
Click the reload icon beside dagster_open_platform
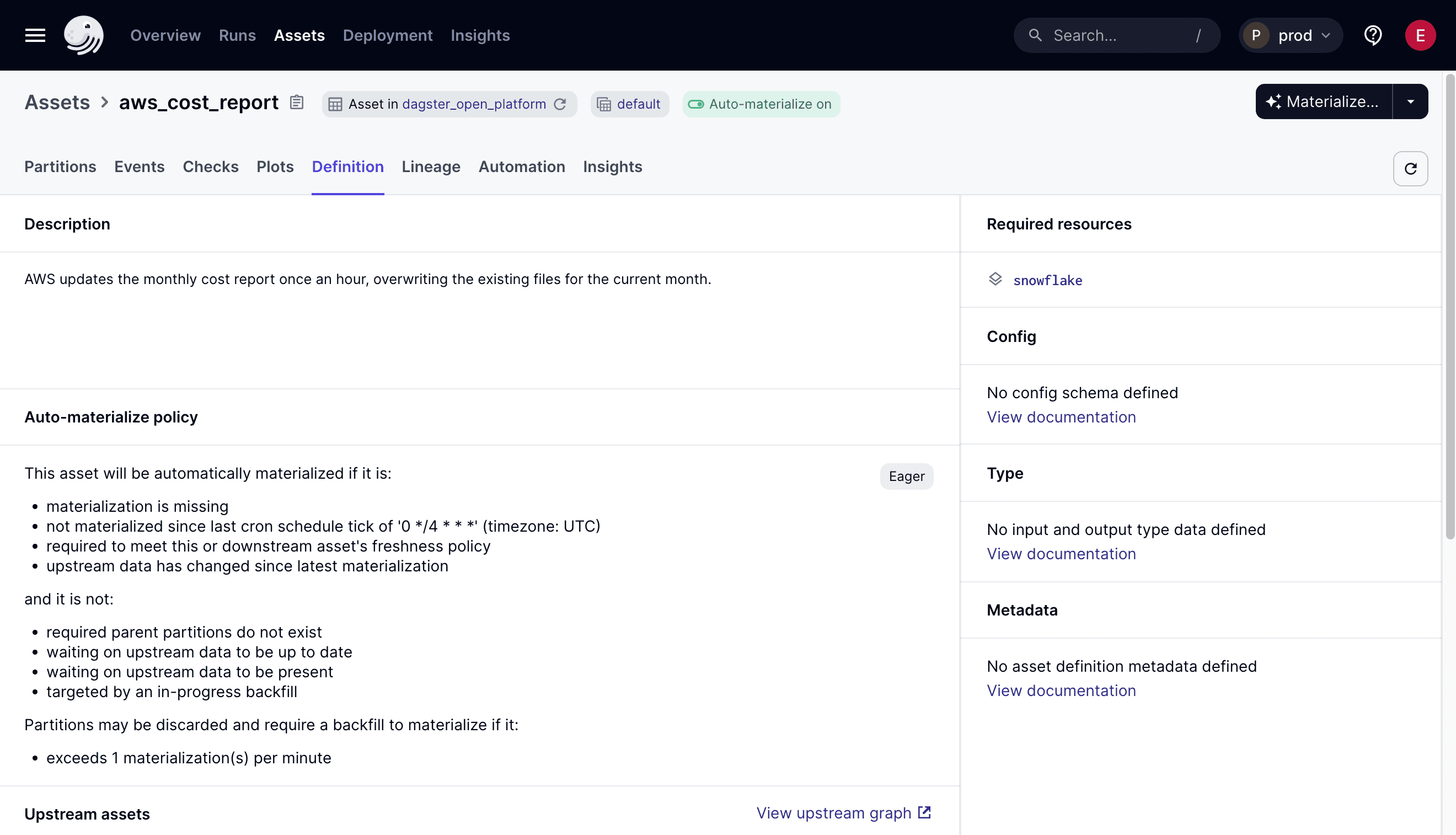(x=560, y=104)
